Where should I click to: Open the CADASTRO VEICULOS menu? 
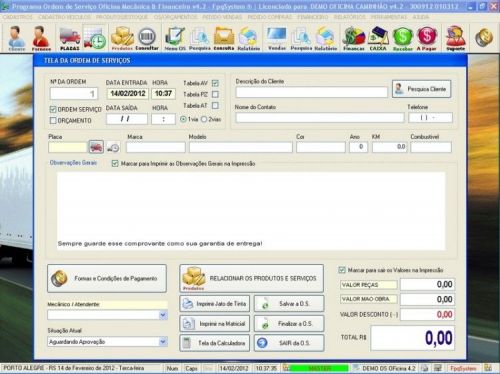pos(64,17)
